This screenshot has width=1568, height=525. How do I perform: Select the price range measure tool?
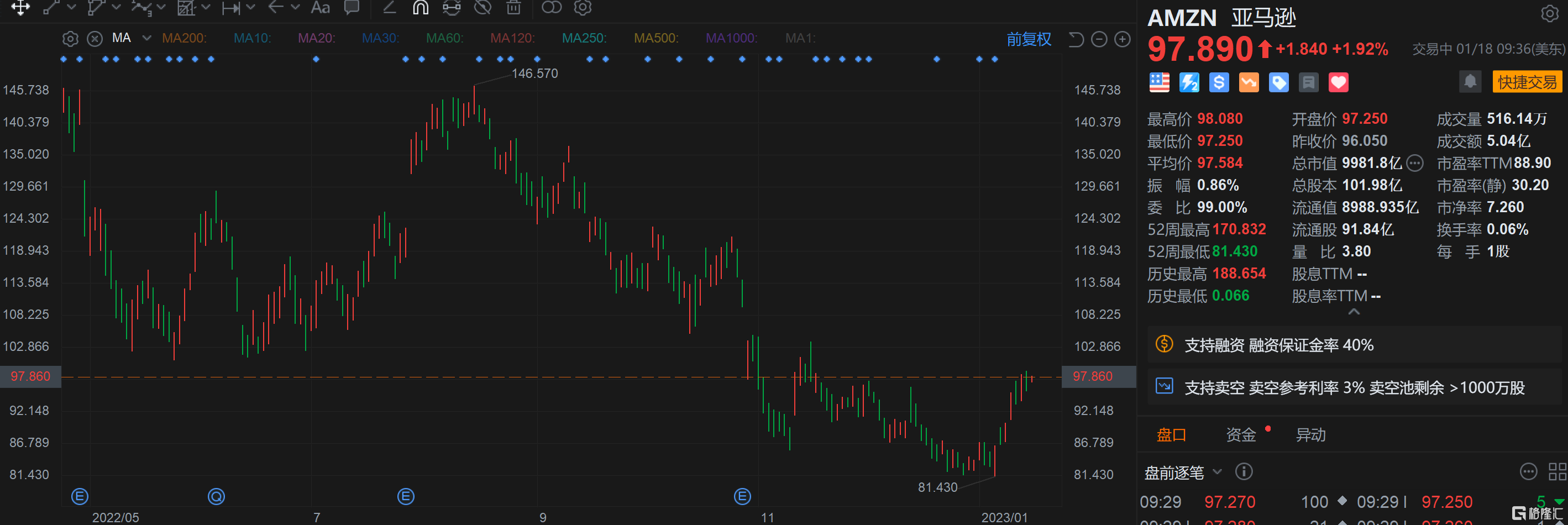pyautogui.click(x=230, y=7)
